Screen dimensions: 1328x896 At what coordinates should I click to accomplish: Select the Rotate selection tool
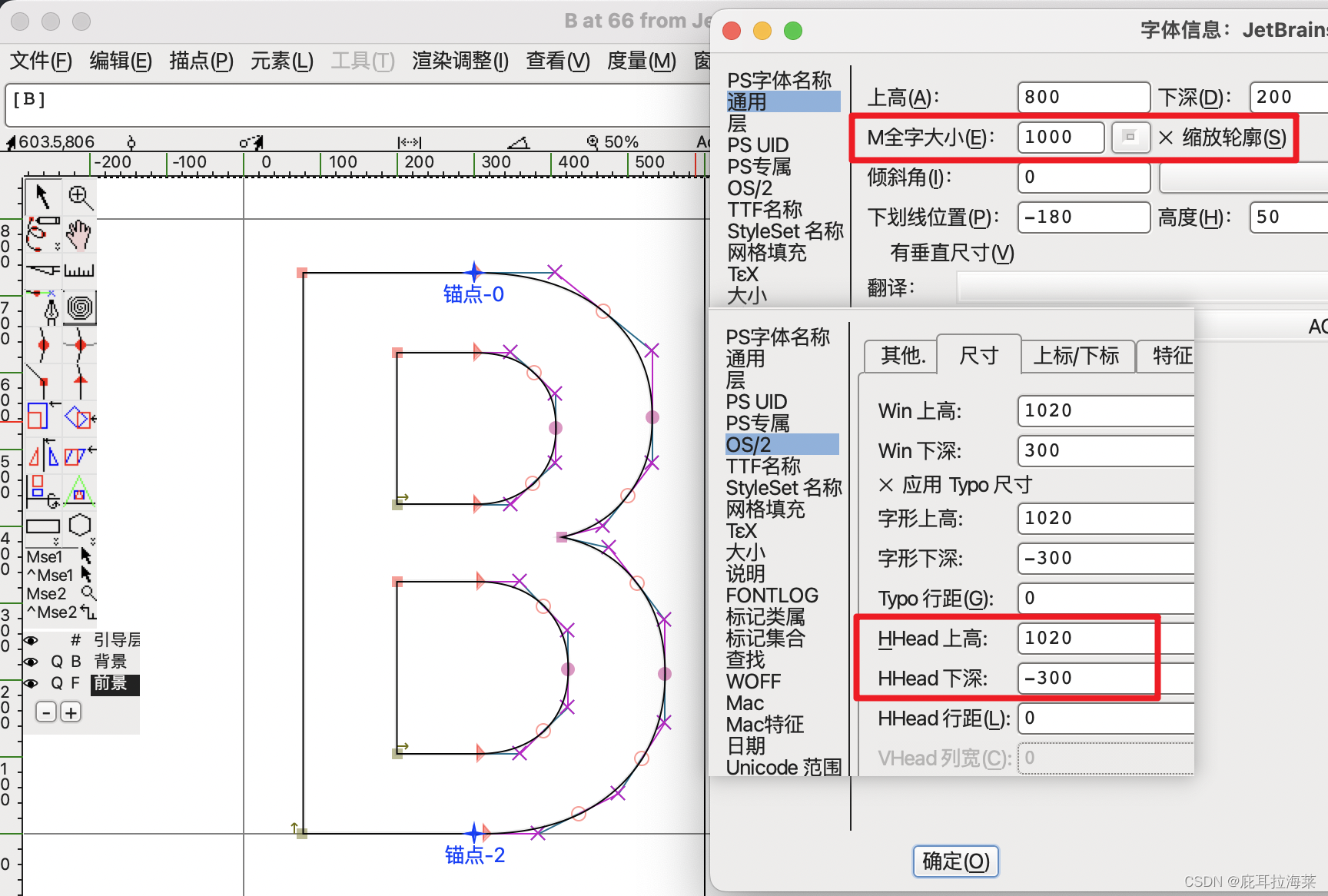point(79,418)
